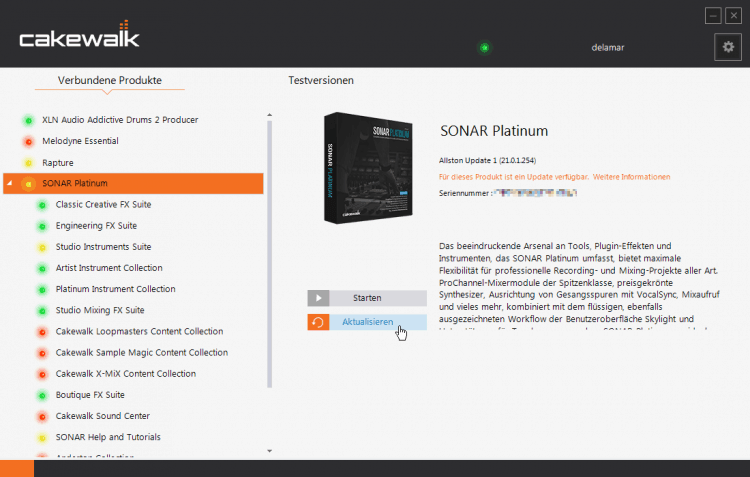The height and width of the screenshot is (477, 750).
Task: Select Boutique FX Suite
Action: click(x=90, y=395)
